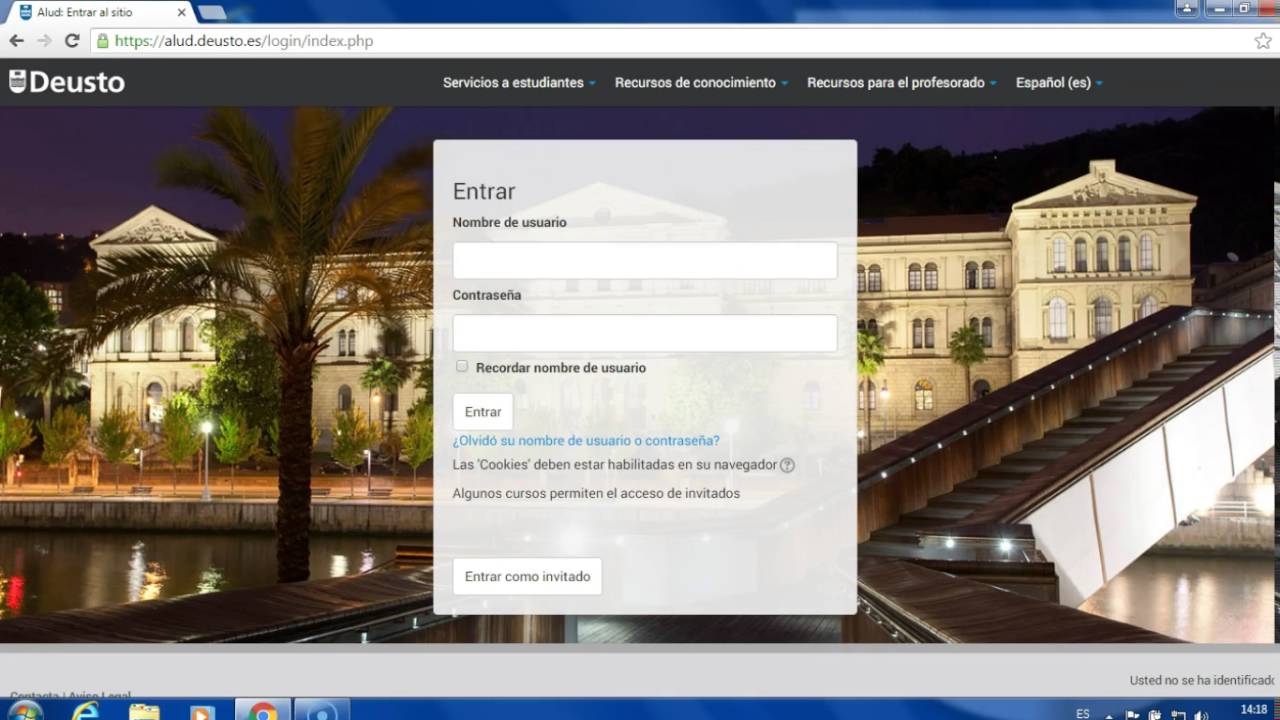Open the Español (es) language dropdown

pyautogui.click(x=1059, y=83)
